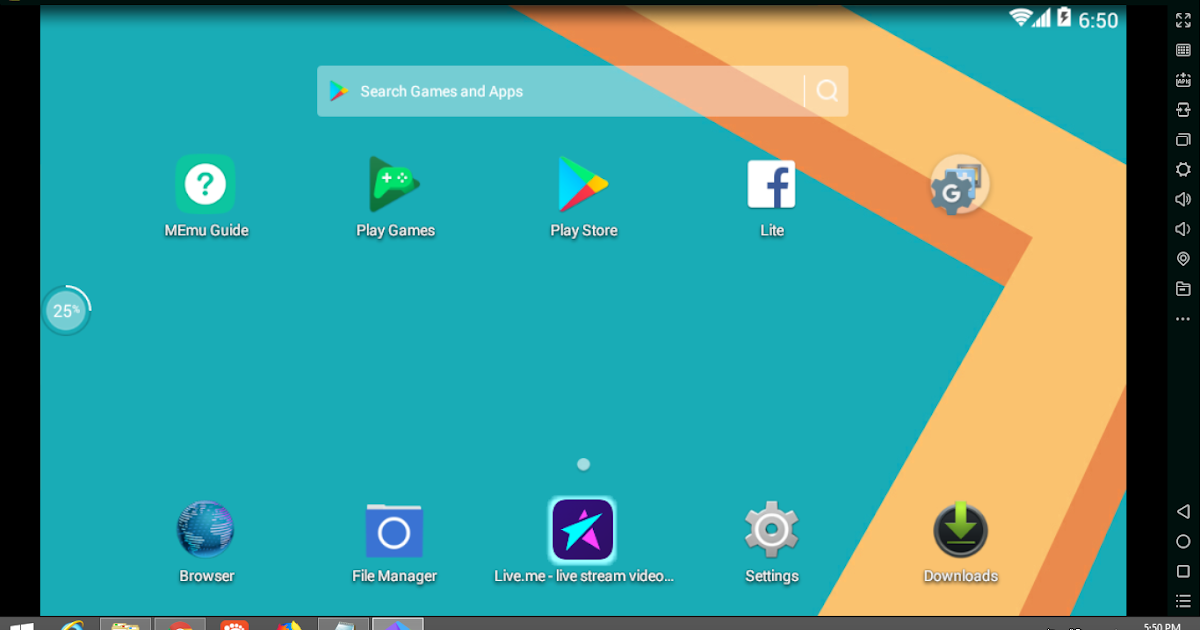Click the Android Home circle button

[x=1183, y=542]
